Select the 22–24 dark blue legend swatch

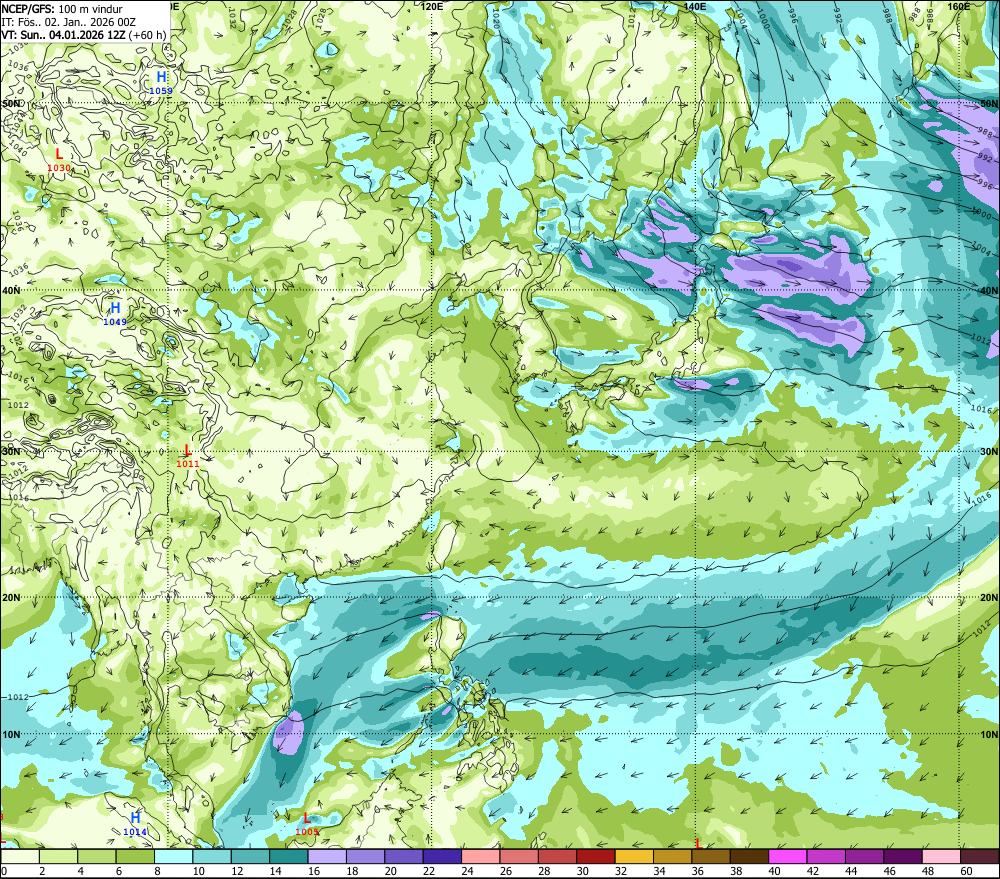[x=443, y=856]
